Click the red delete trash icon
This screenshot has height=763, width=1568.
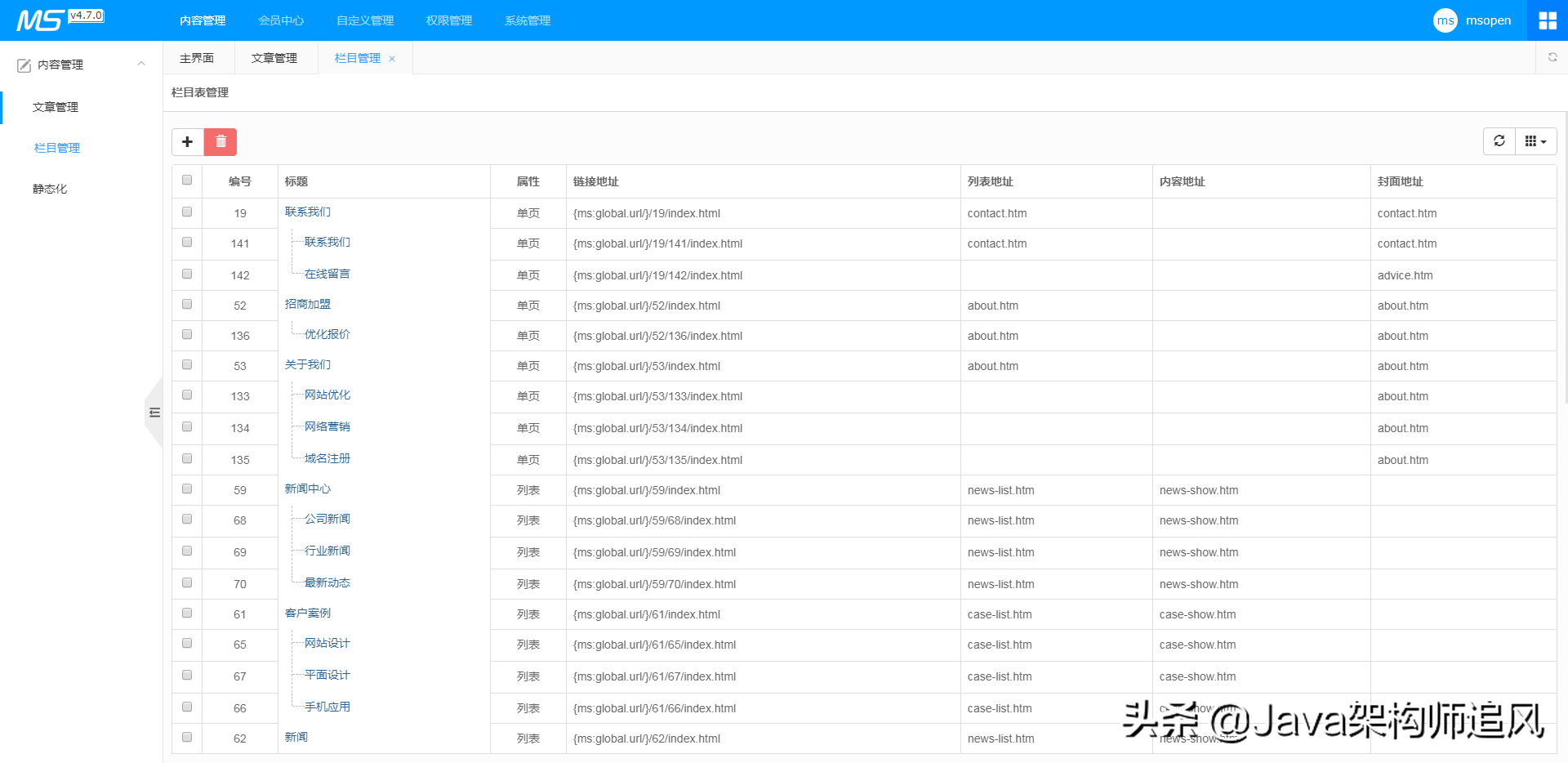click(220, 141)
